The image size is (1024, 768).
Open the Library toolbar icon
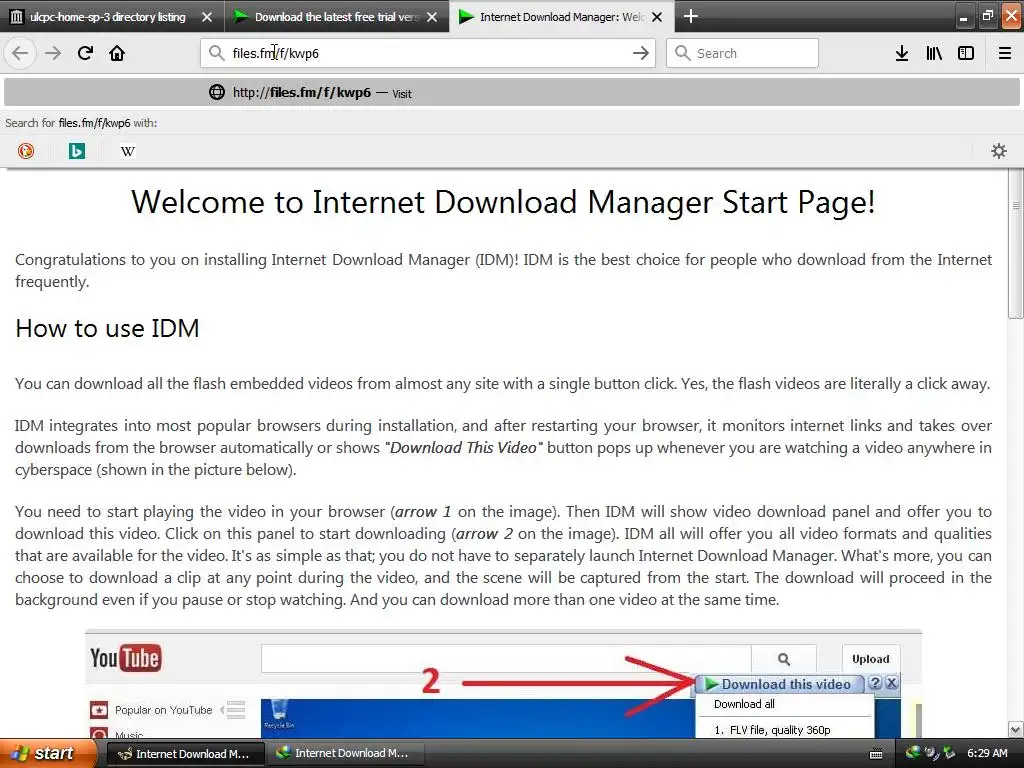pyautogui.click(x=934, y=53)
